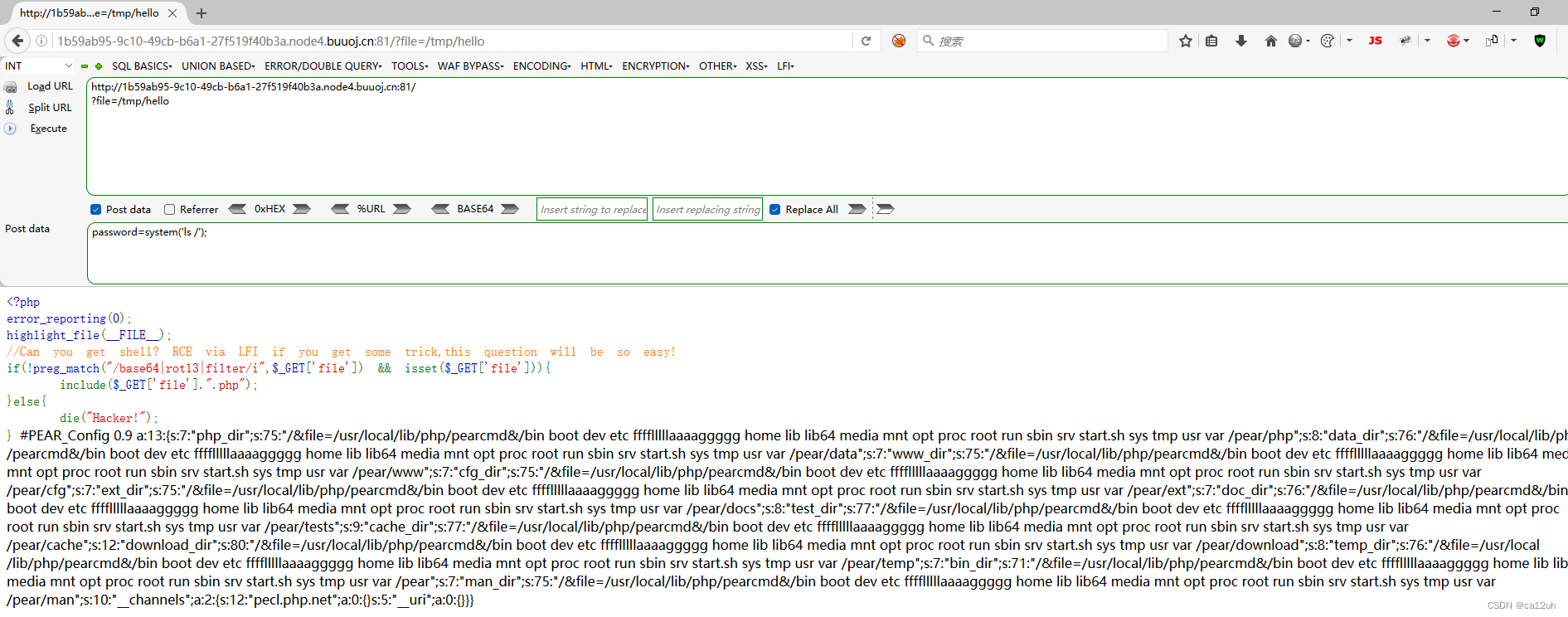Open the INT type dropdown
The height and width of the screenshot is (617, 1568).
click(x=39, y=66)
